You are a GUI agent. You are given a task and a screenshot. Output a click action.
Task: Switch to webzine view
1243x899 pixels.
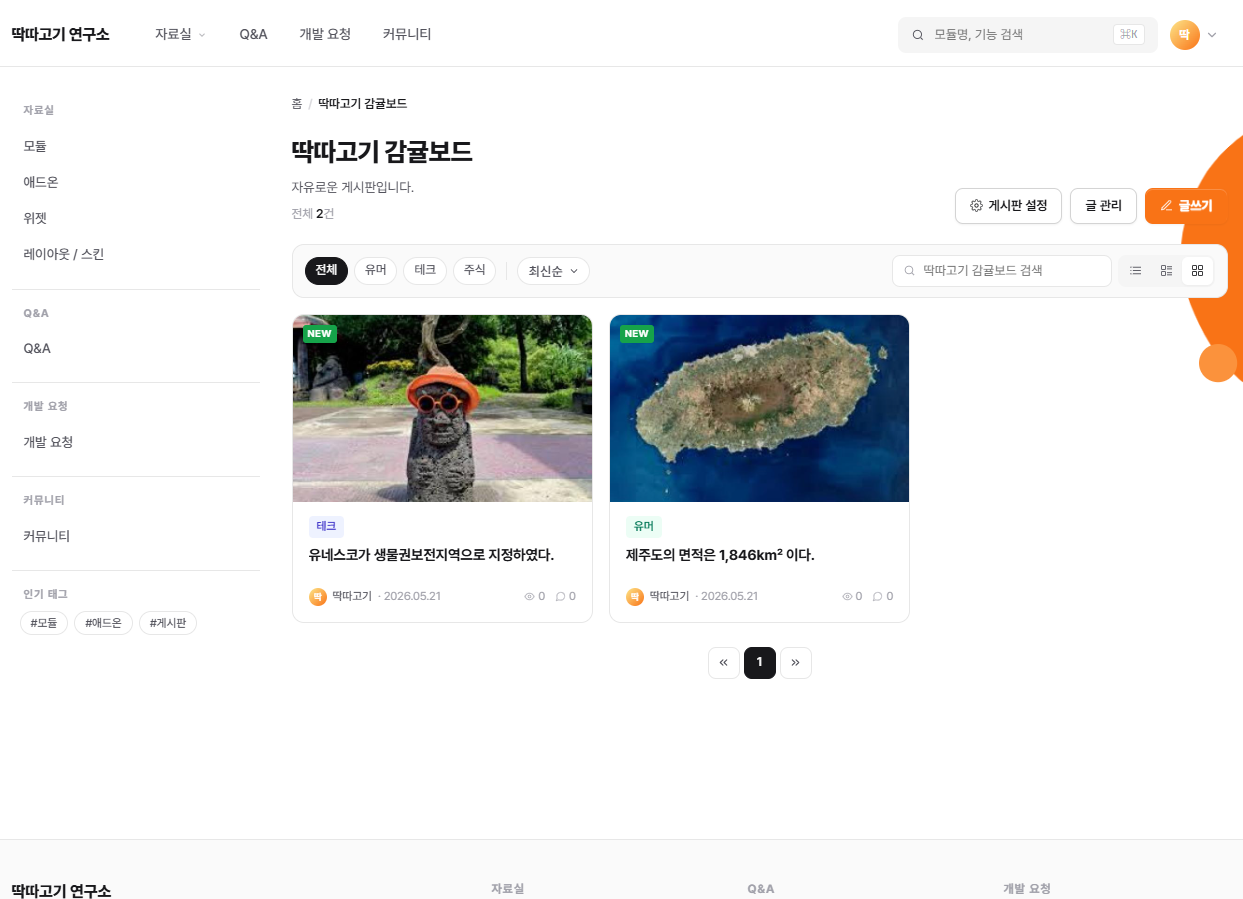coord(1166,271)
